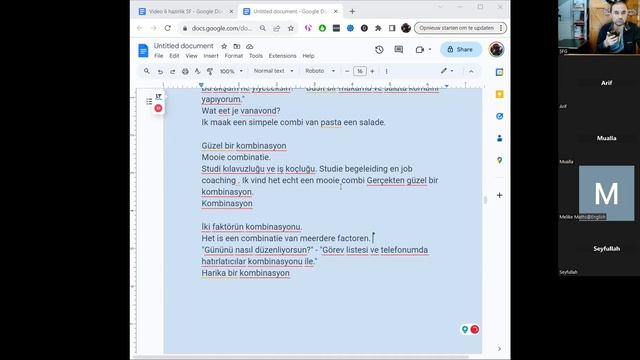Show the document outline icon
Screen dimensions: 640x360
tap(149, 101)
